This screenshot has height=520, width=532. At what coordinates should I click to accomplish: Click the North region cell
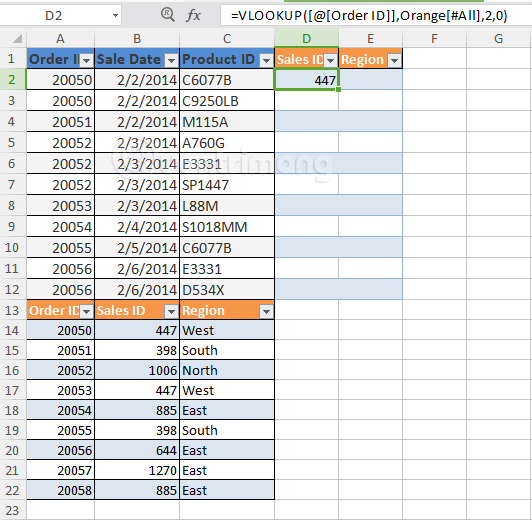(227, 370)
